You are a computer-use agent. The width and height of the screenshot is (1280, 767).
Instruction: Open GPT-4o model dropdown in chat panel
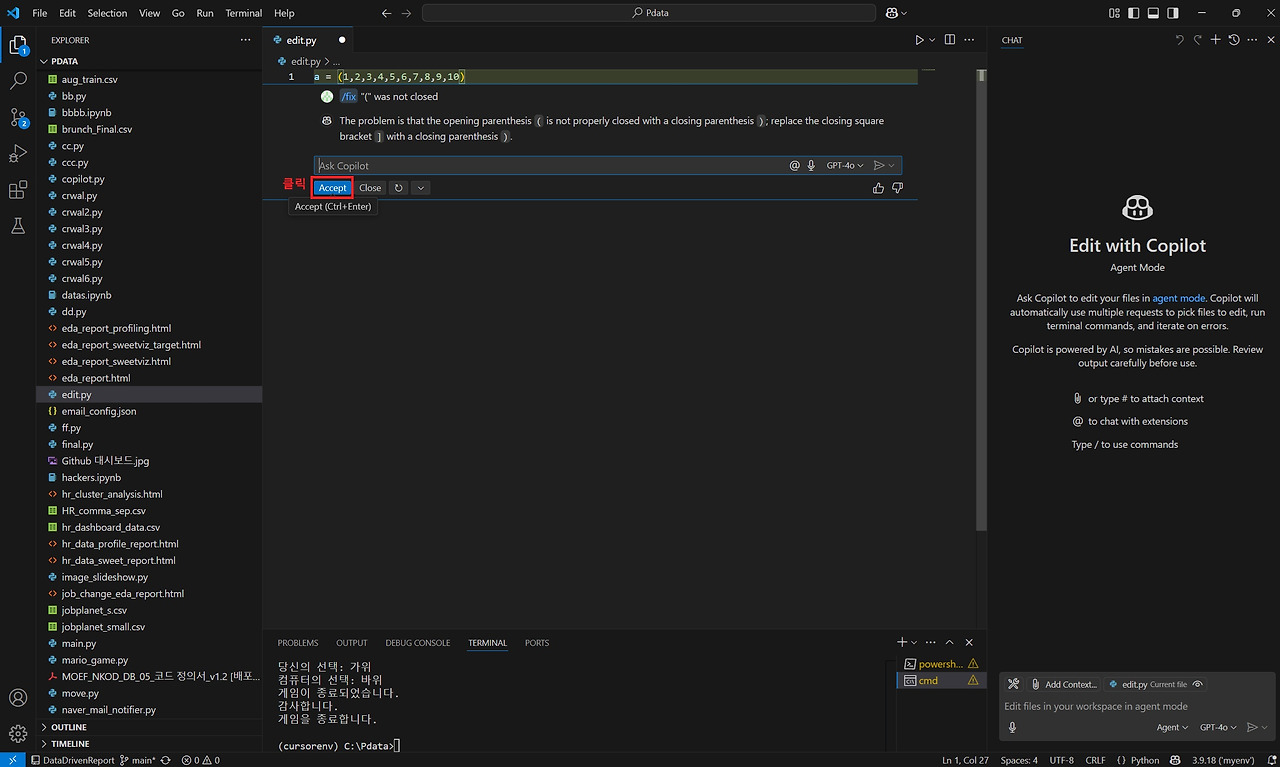[x=1218, y=728]
